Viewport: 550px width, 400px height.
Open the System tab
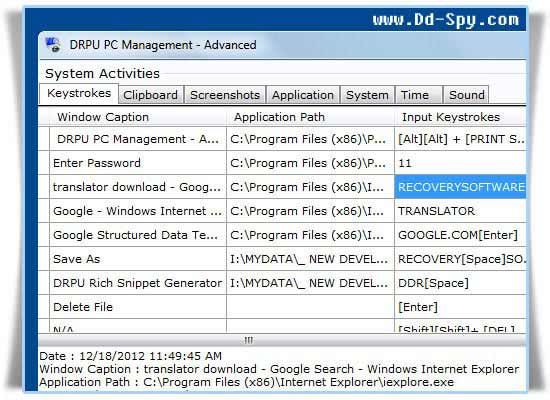[x=367, y=95]
